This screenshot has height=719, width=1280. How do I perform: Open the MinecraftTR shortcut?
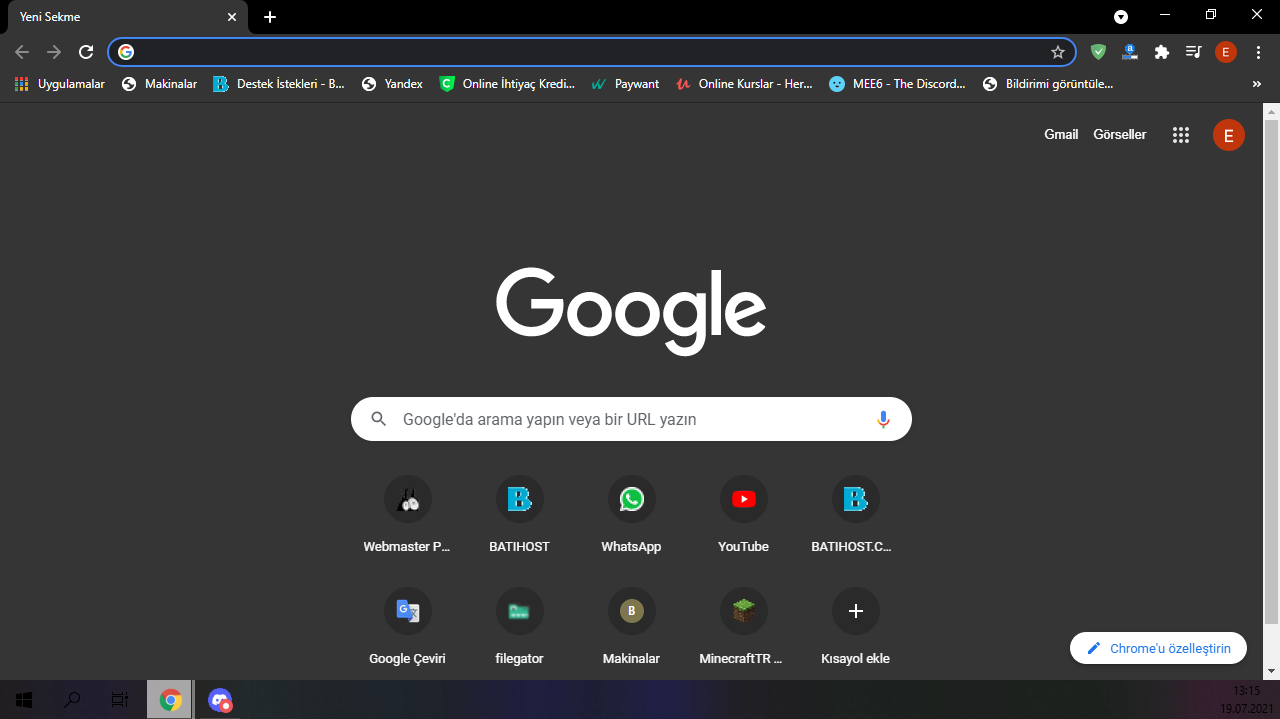[x=744, y=627]
